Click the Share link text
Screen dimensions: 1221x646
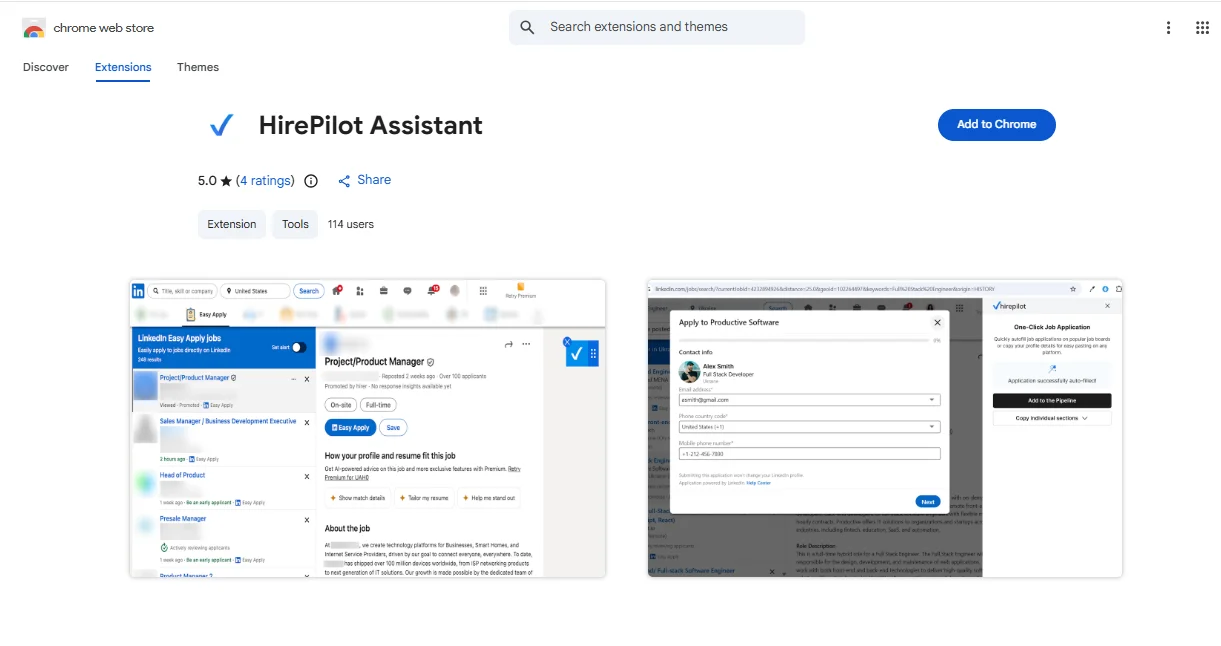pyautogui.click(x=374, y=180)
